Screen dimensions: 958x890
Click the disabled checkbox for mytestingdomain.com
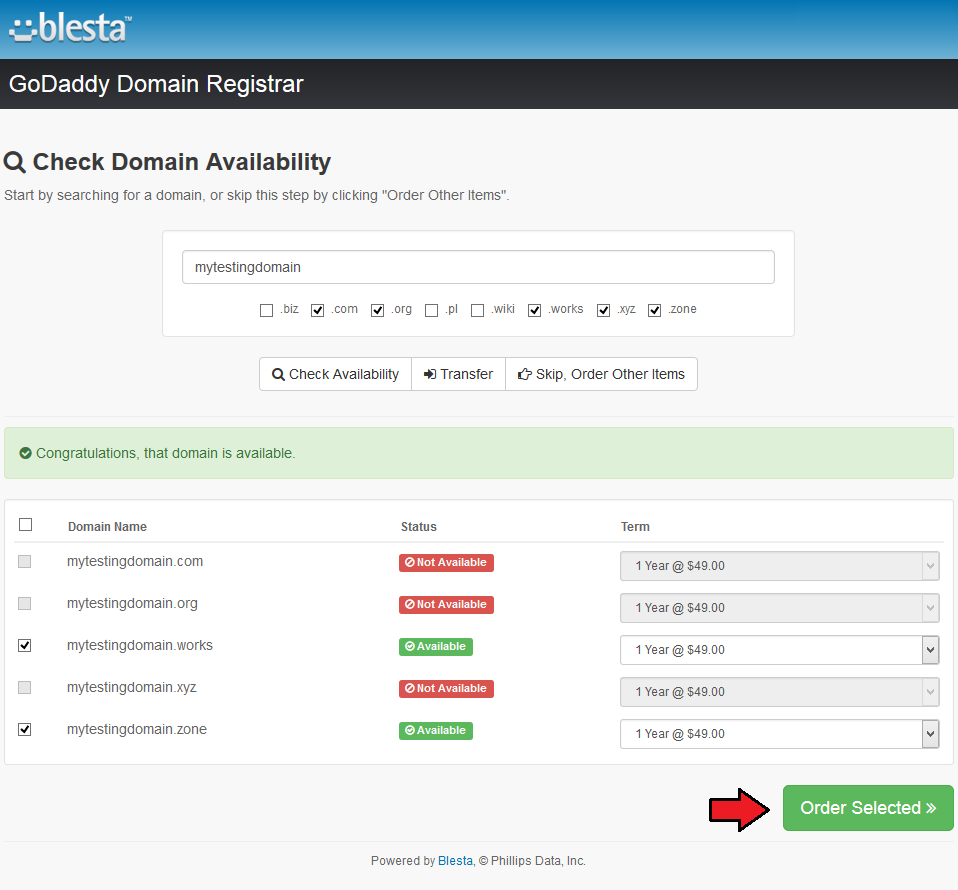(x=24, y=561)
